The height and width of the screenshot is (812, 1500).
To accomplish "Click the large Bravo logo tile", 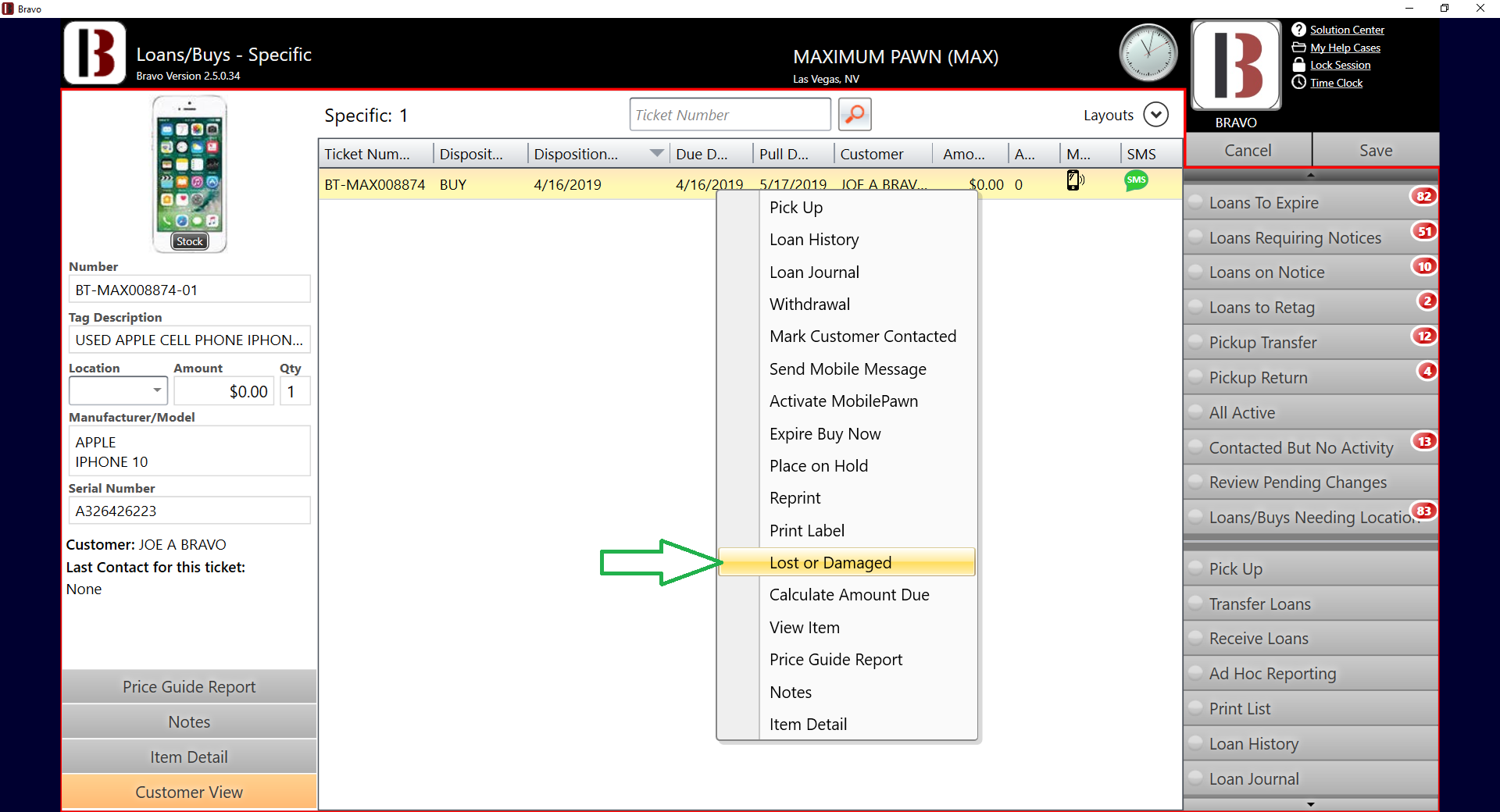I will [x=1236, y=66].
